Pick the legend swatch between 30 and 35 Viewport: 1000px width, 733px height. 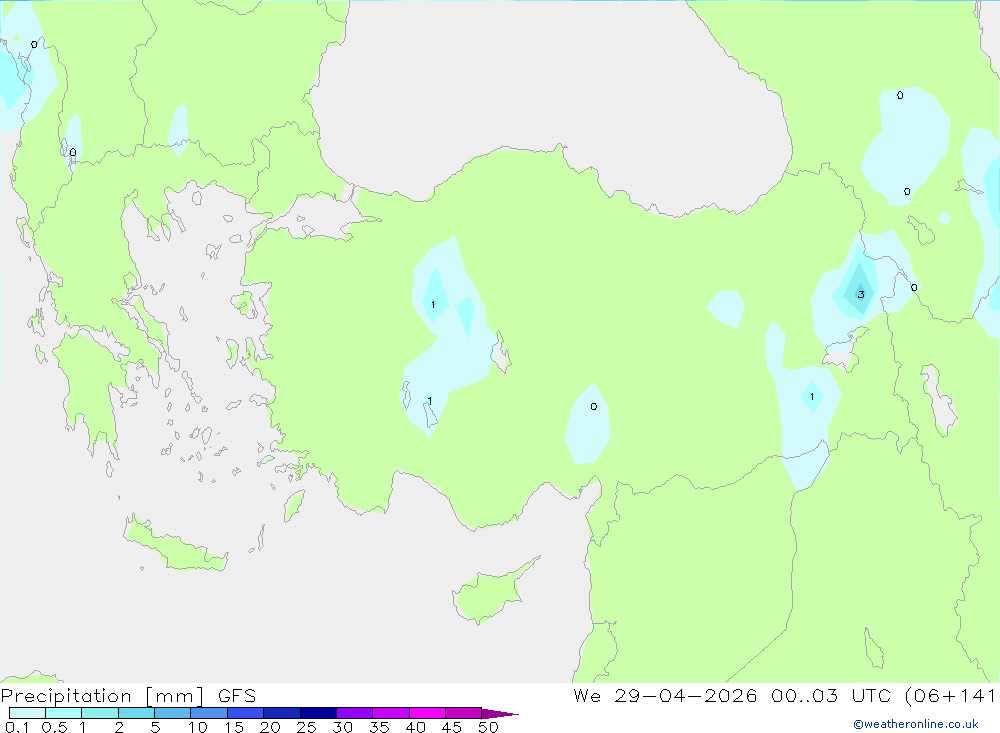[x=355, y=713]
